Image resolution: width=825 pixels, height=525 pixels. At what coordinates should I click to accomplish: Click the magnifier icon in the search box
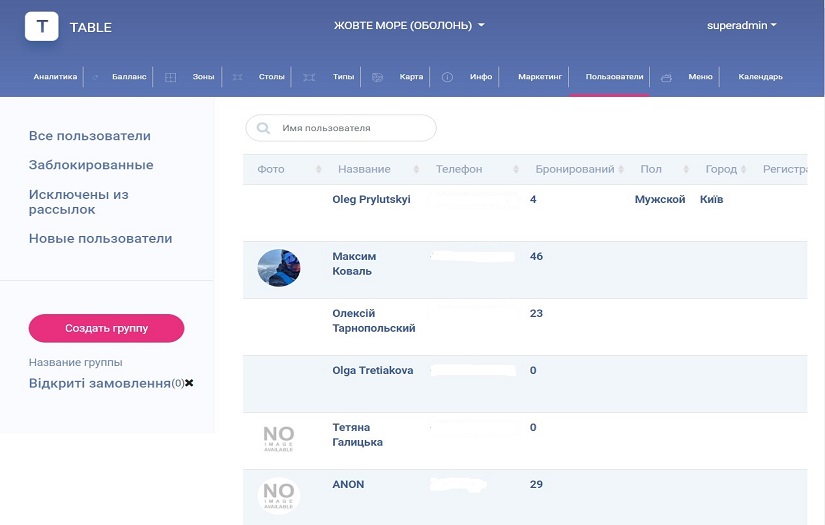263,128
